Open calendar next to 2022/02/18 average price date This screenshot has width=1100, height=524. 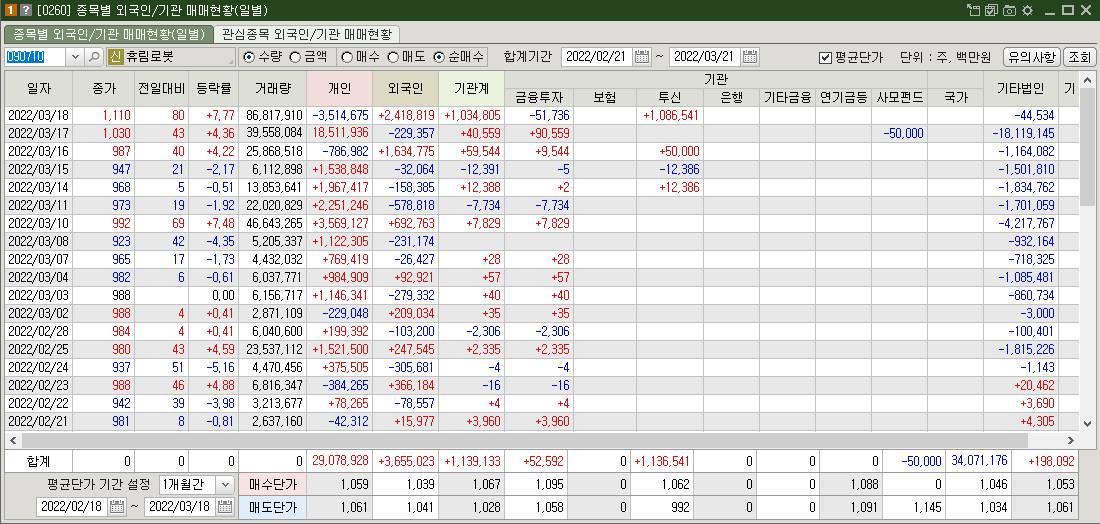click(x=116, y=506)
